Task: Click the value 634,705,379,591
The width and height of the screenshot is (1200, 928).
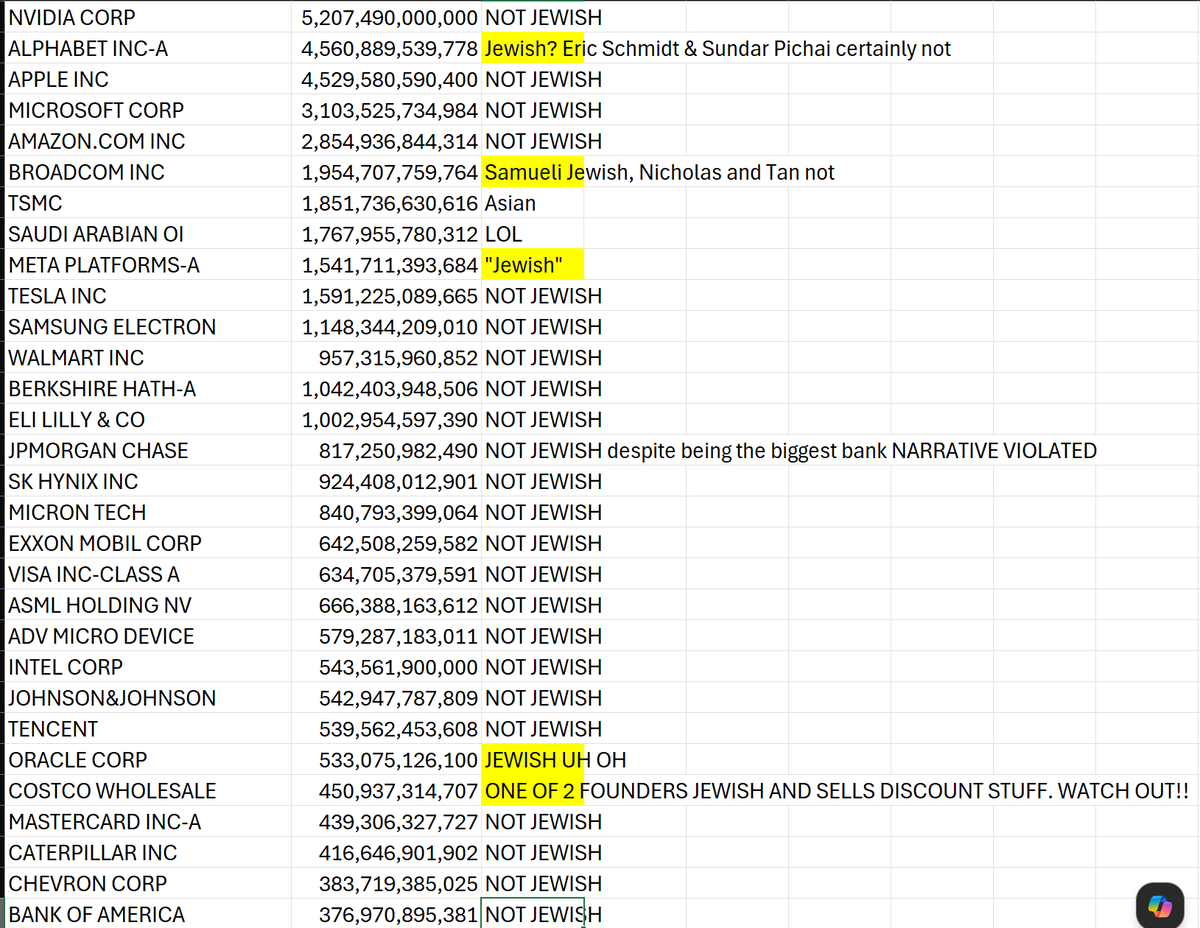Action: (x=399, y=574)
